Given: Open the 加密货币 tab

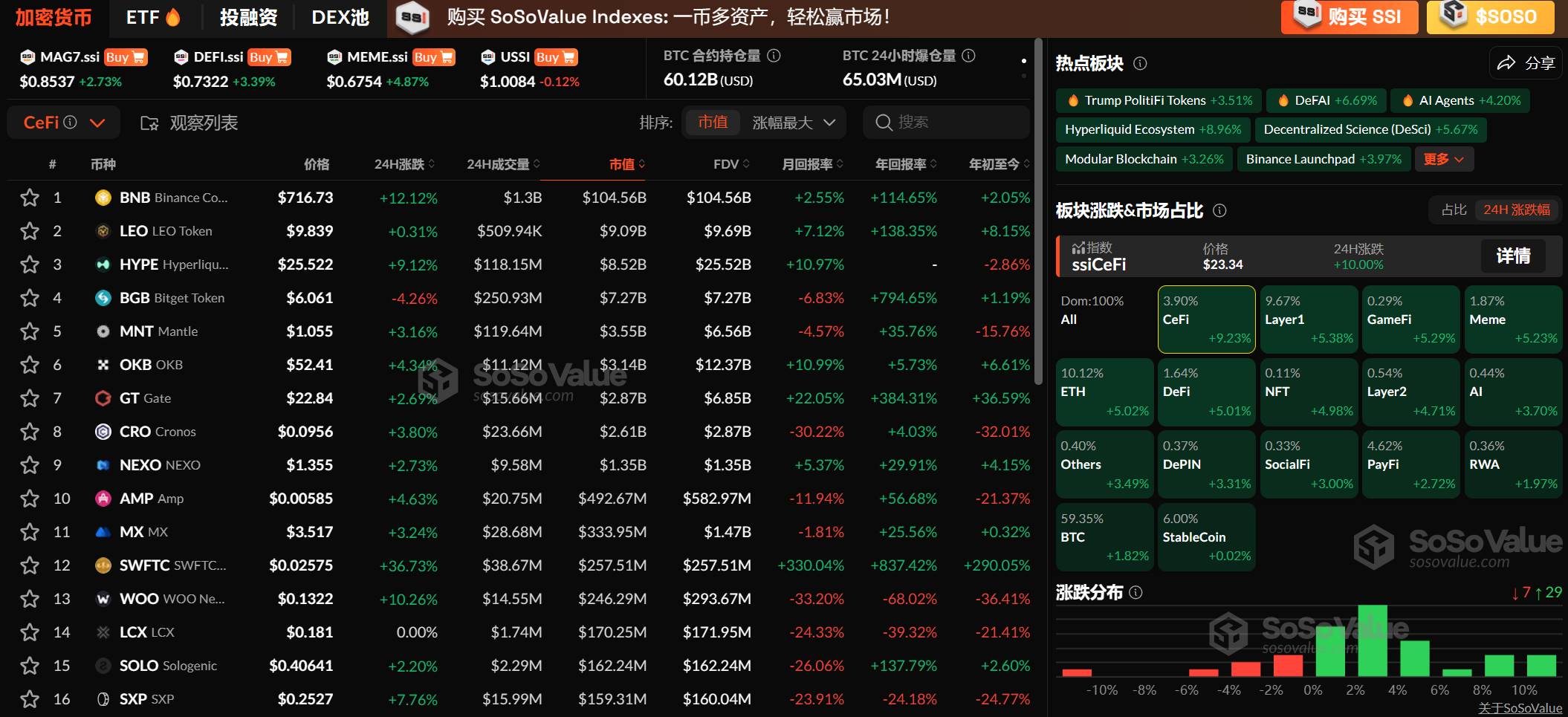Looking at the screenshot, I should tap(54, 17).
